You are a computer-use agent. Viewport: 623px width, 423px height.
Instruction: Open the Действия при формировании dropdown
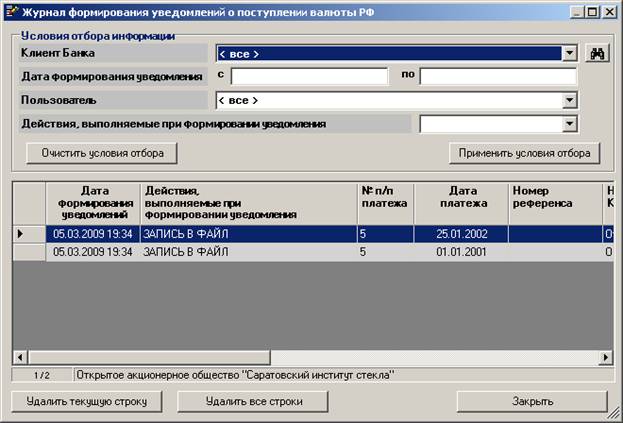pyautogui.click(x=569, y=124)
